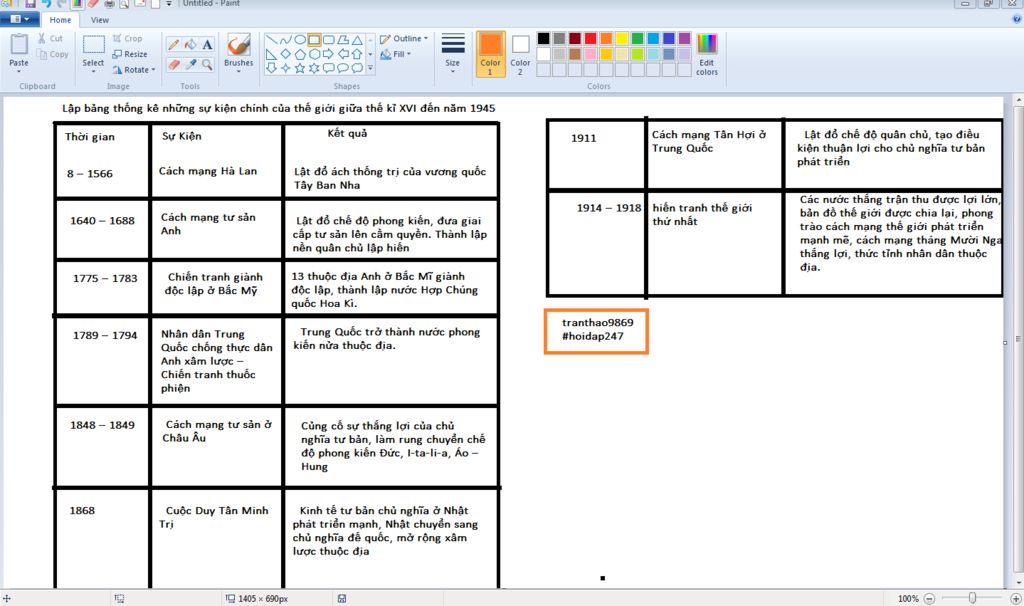Choose the Diamond shape
1024x606 pixels.
(x=285, y=54)
